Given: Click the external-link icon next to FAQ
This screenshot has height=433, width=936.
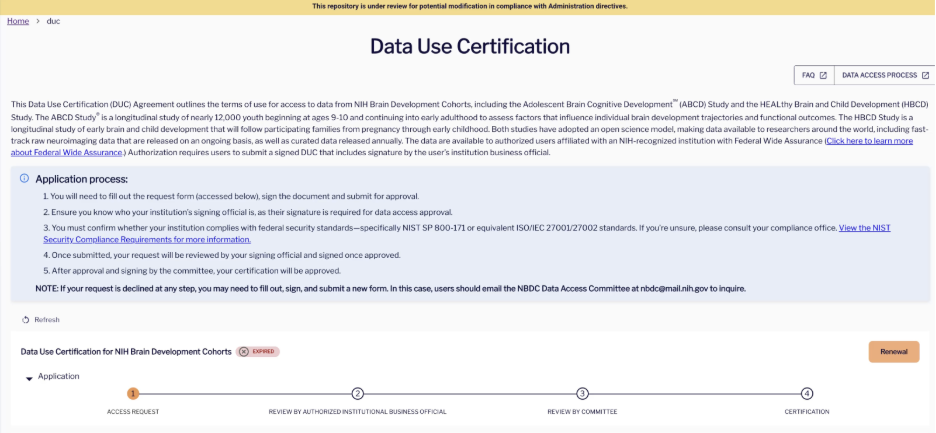Looking at the screenshot, I should pyautogui.click(x=823, y=75).
